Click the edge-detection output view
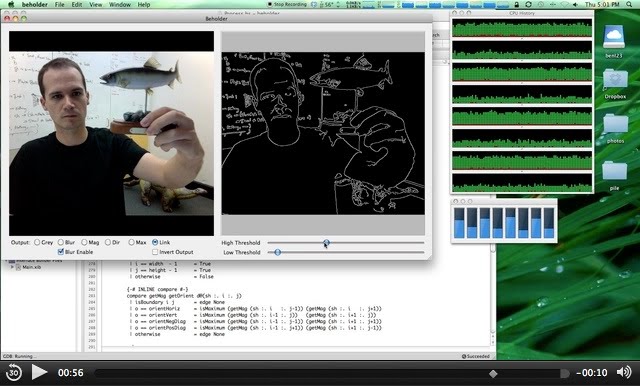Image resolution: width=640 pixels, height=386 pixels. tap(323, 133)
